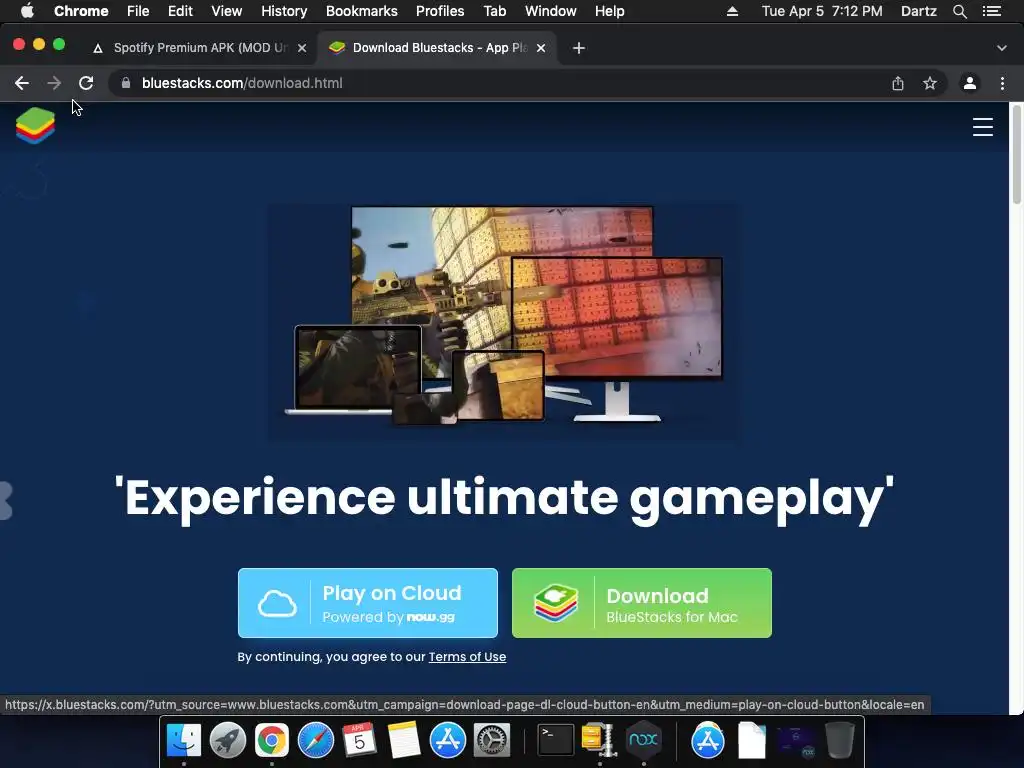Open the Window menu

pos(551,11)
